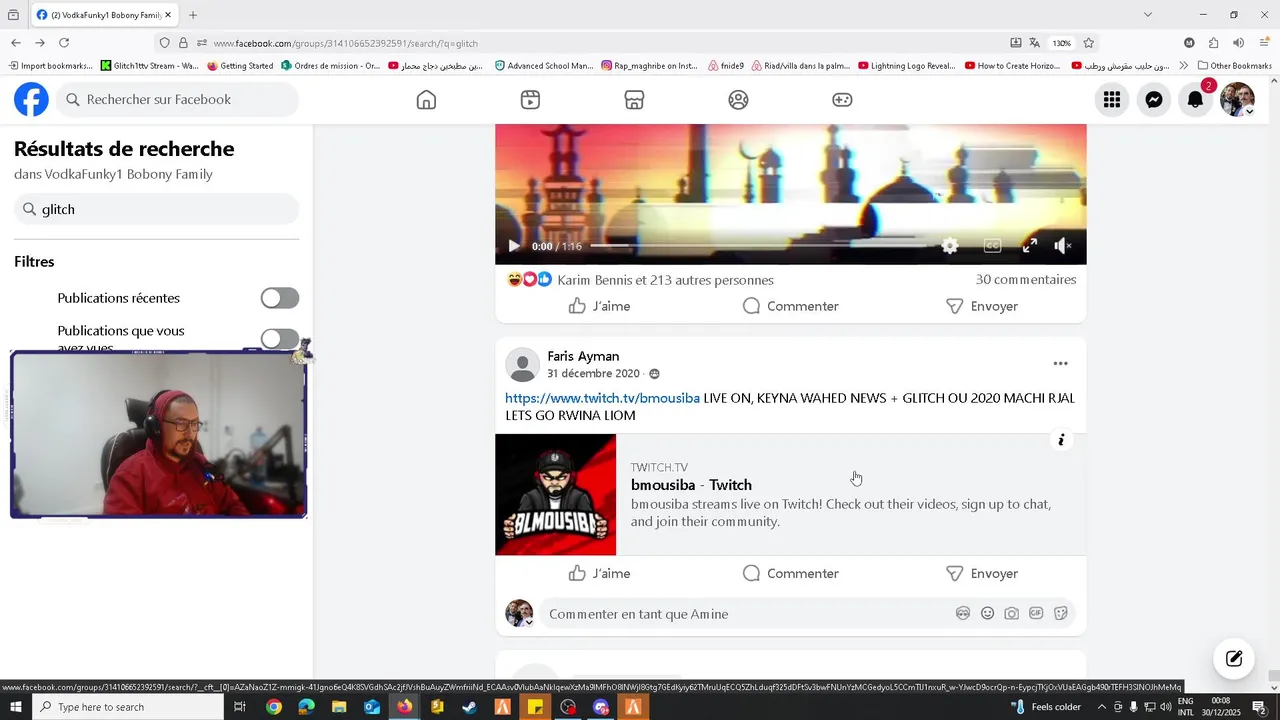Click the Facebook logo
Image resolution: width=1280 pixels, height=720 pixels.
tap(32, 100)
